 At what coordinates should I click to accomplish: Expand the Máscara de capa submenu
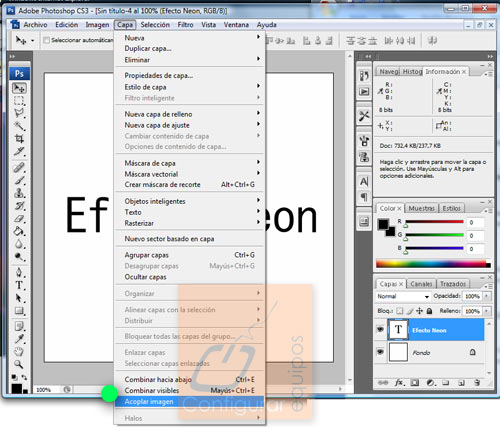258,162
